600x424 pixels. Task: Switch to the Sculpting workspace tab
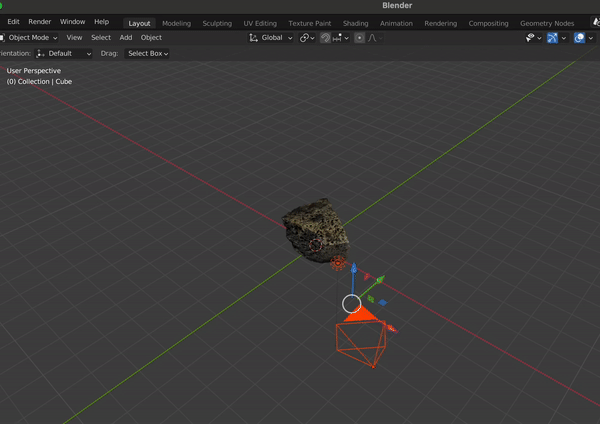[217, 23]
